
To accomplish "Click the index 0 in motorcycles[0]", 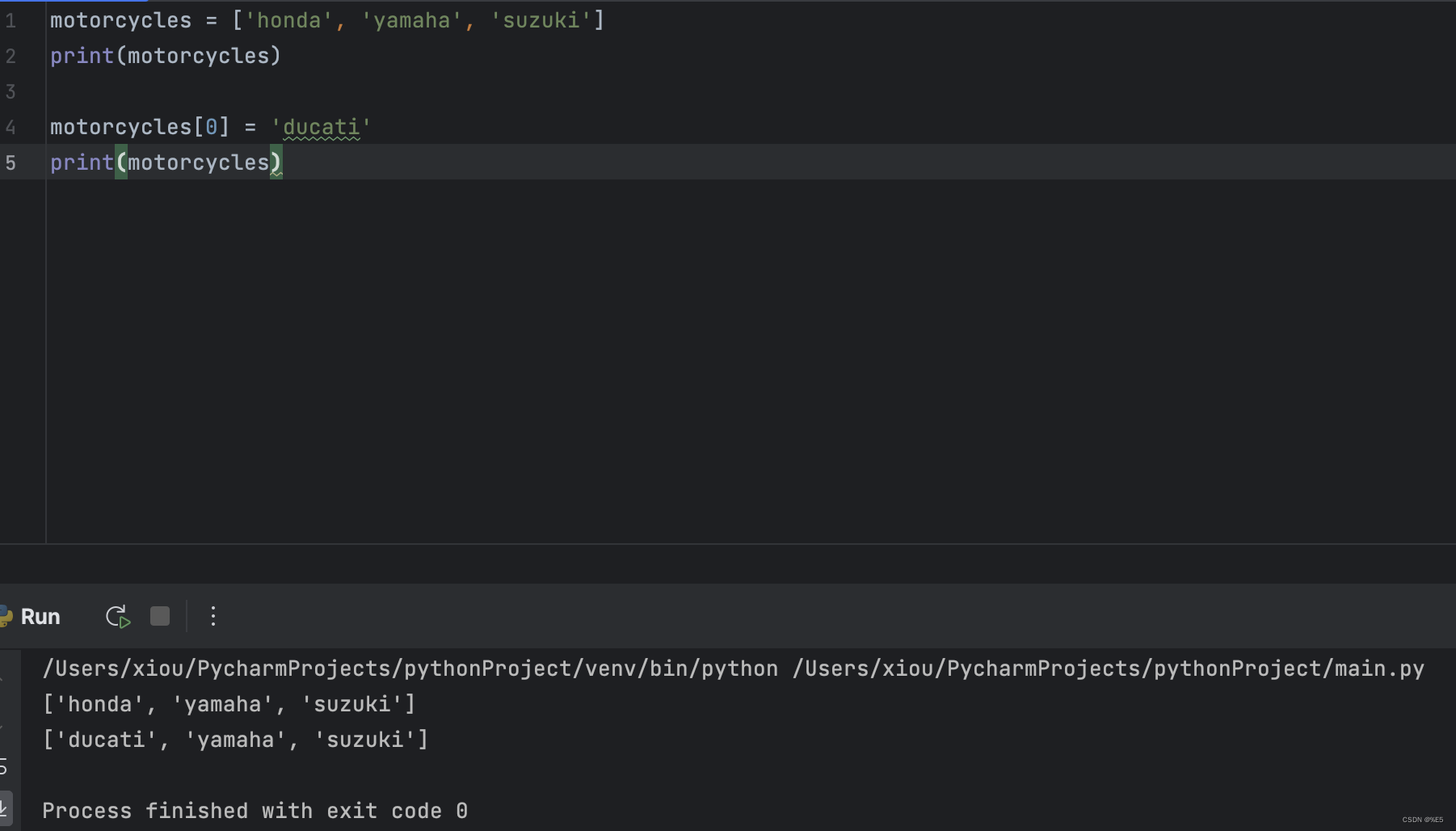I will coord(211,127).
